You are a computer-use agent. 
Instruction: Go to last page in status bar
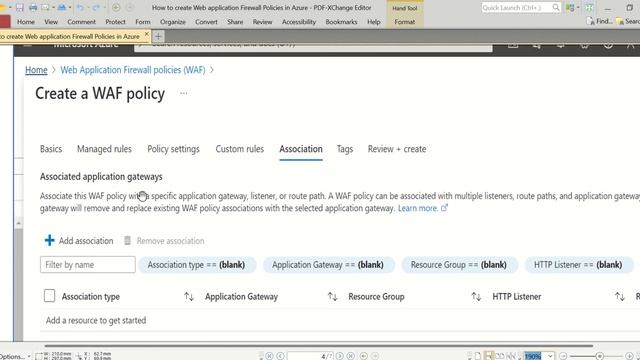tap(351, 356)
